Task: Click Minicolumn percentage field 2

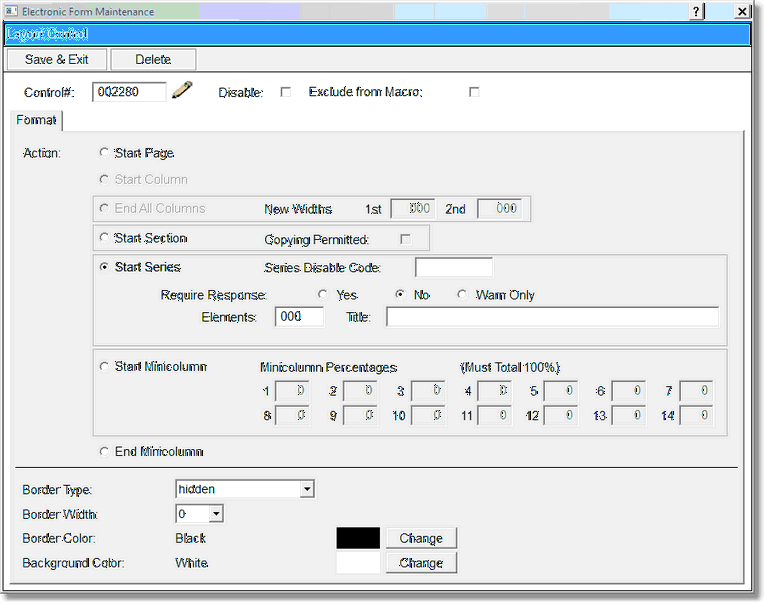Action: point(360,391)
